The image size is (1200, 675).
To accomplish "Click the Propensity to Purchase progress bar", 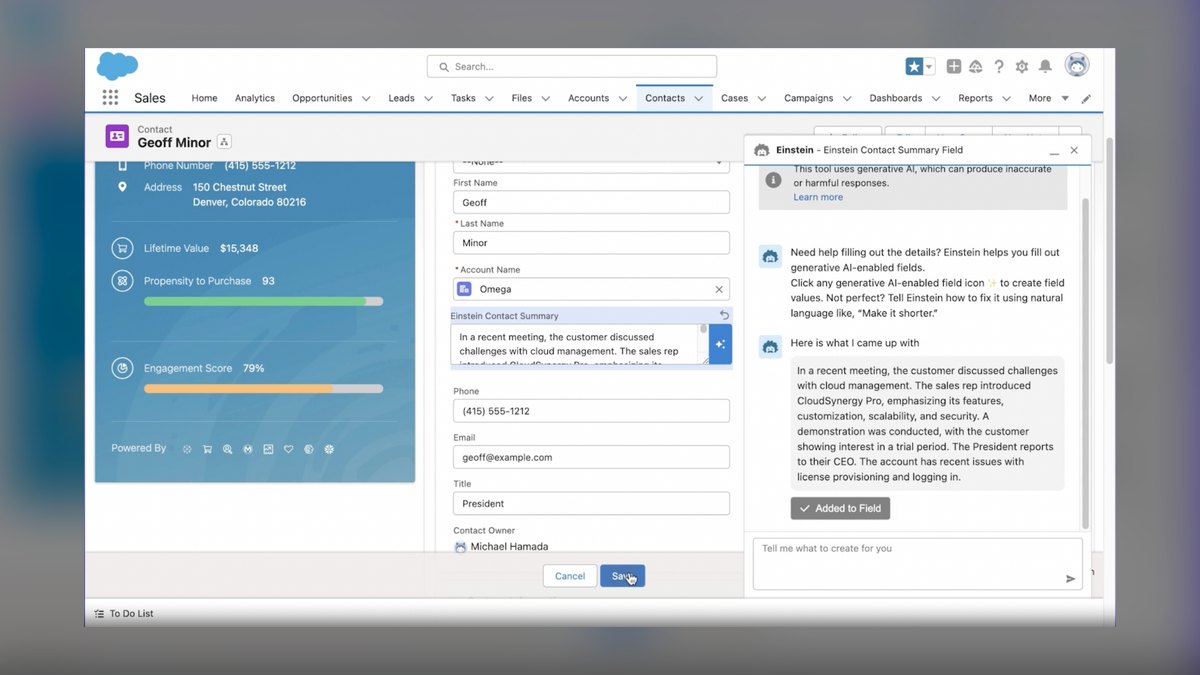I will pyautogui.click(x=263, y=301).
